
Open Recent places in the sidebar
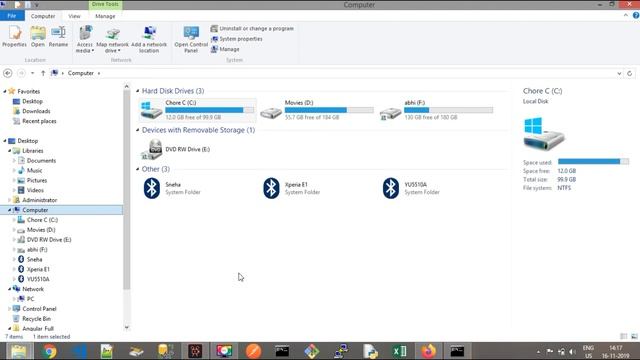pyautogui.click(x=39, y=121)
